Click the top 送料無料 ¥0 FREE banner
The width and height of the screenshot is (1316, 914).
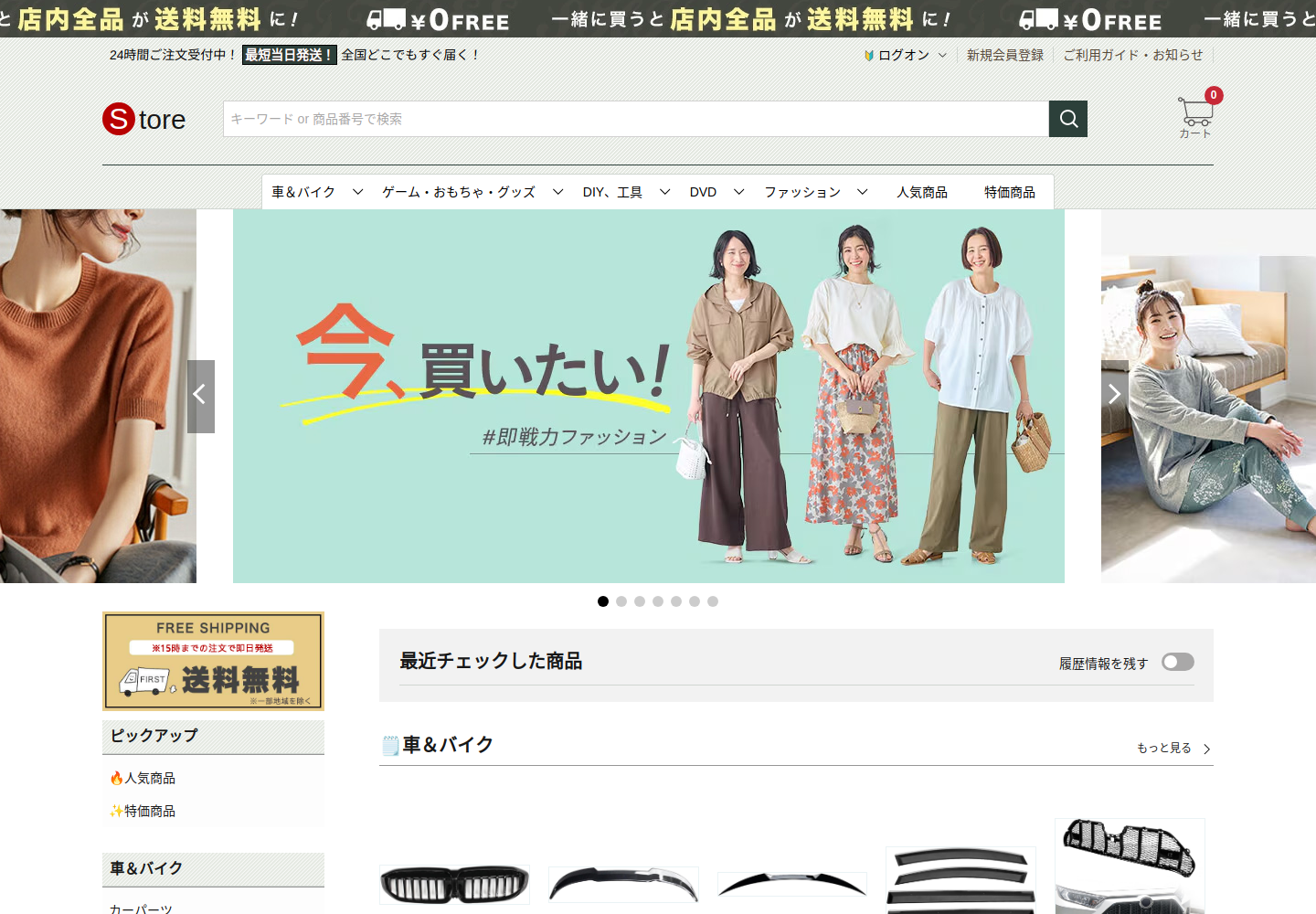point(658,18)
